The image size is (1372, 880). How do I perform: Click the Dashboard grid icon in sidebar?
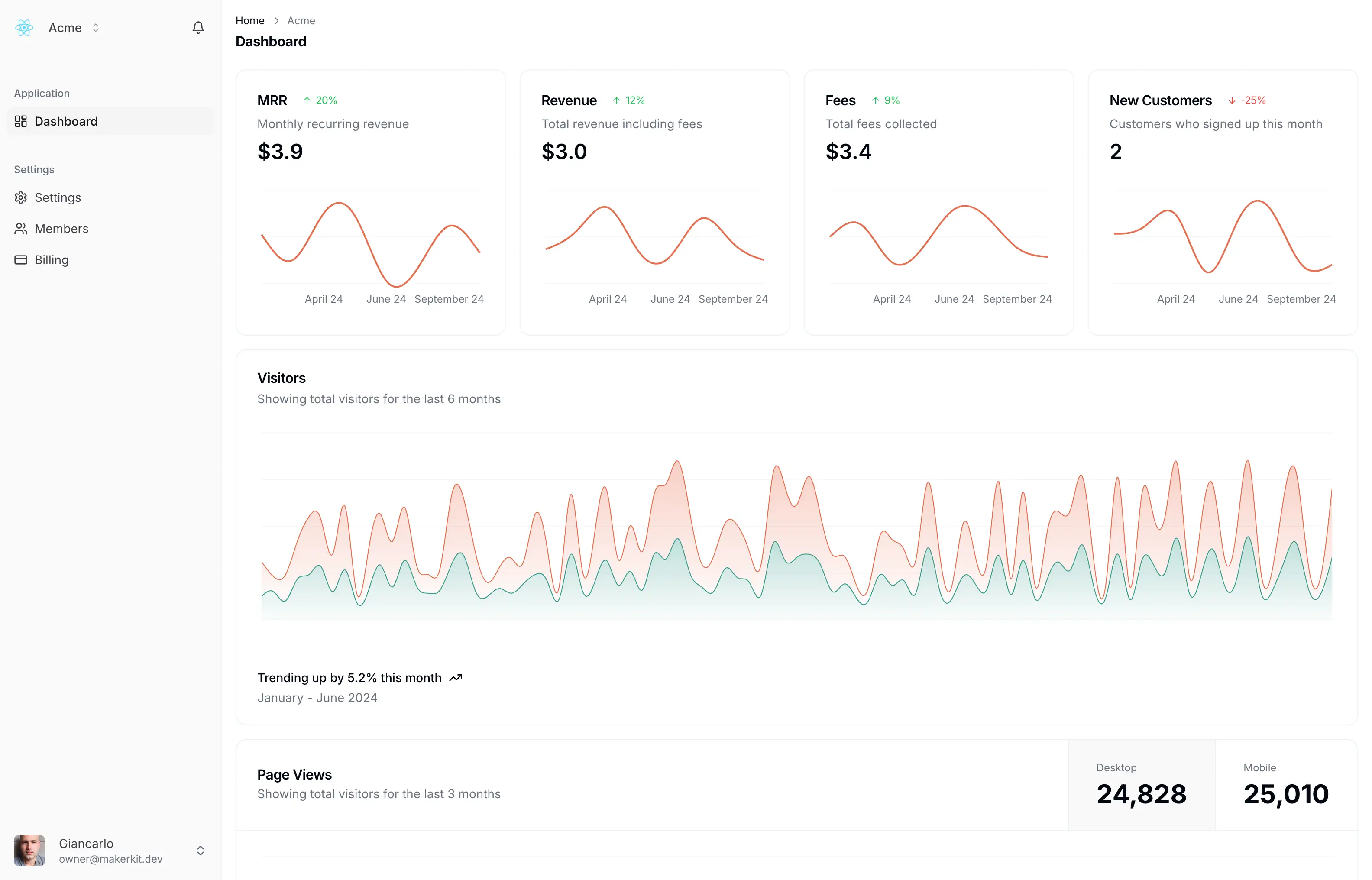coord(21,121)
